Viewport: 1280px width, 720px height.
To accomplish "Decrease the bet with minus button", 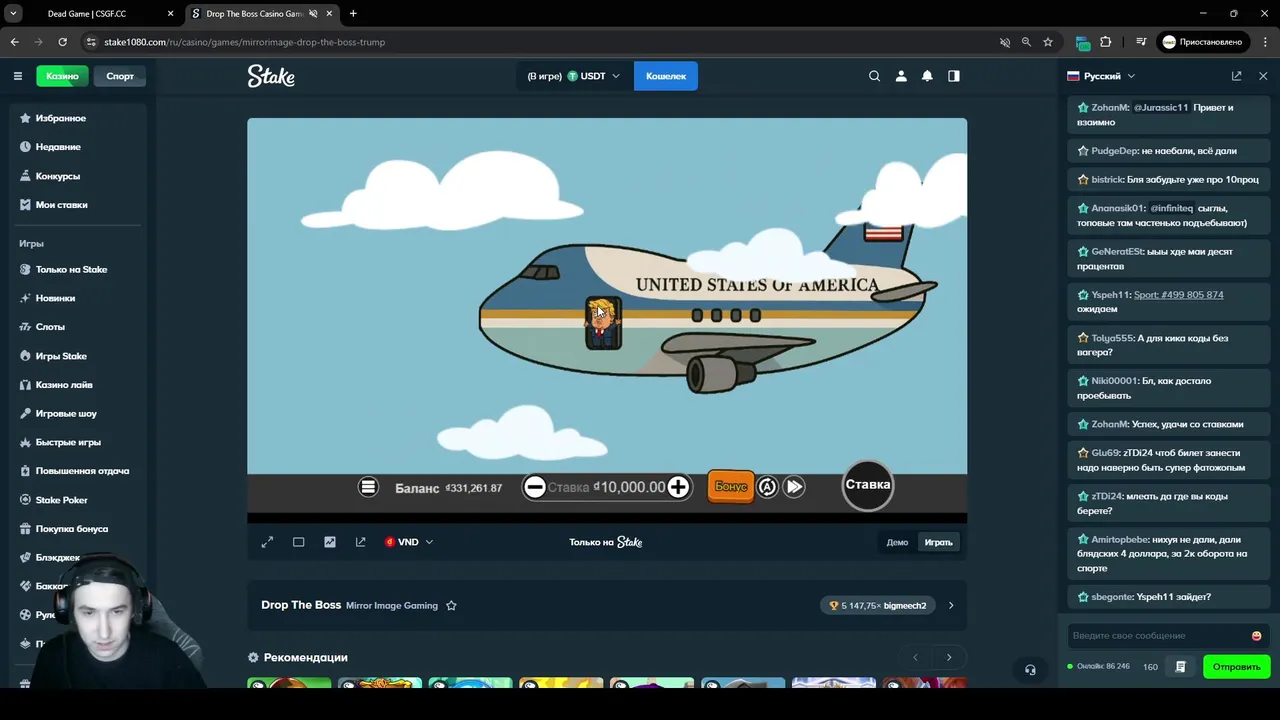I will coord(535,487).
